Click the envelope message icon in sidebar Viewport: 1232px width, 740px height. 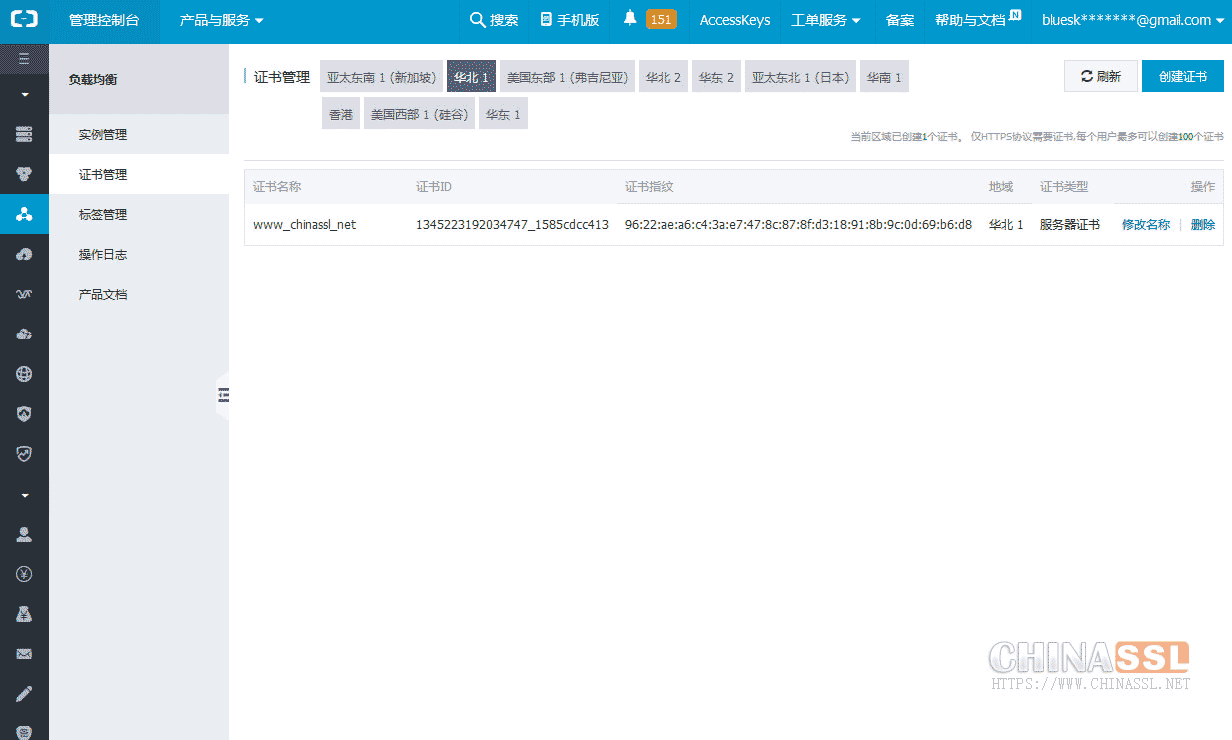(x=24, y=654)
